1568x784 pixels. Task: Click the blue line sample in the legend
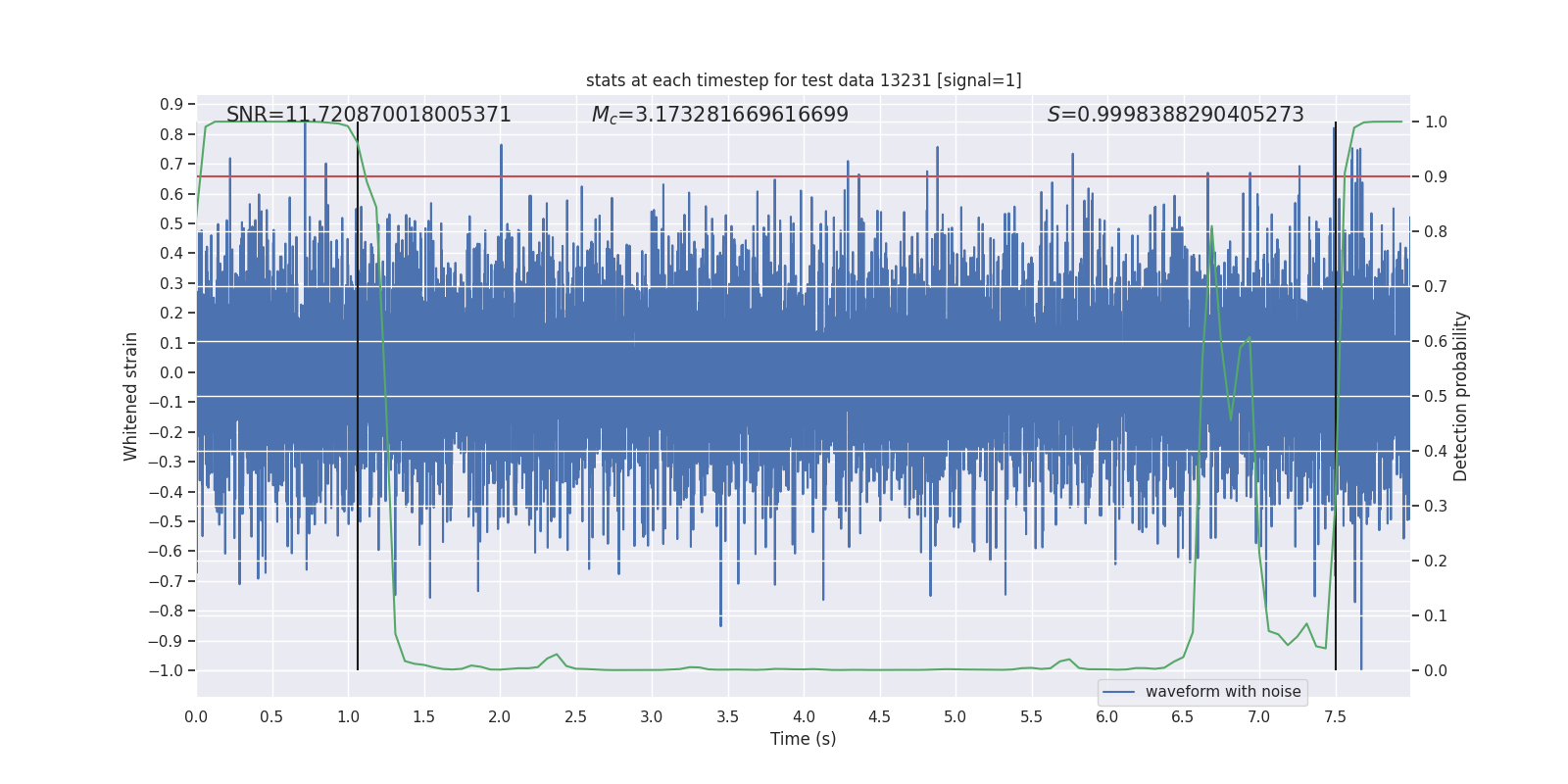coord(1119,692)
